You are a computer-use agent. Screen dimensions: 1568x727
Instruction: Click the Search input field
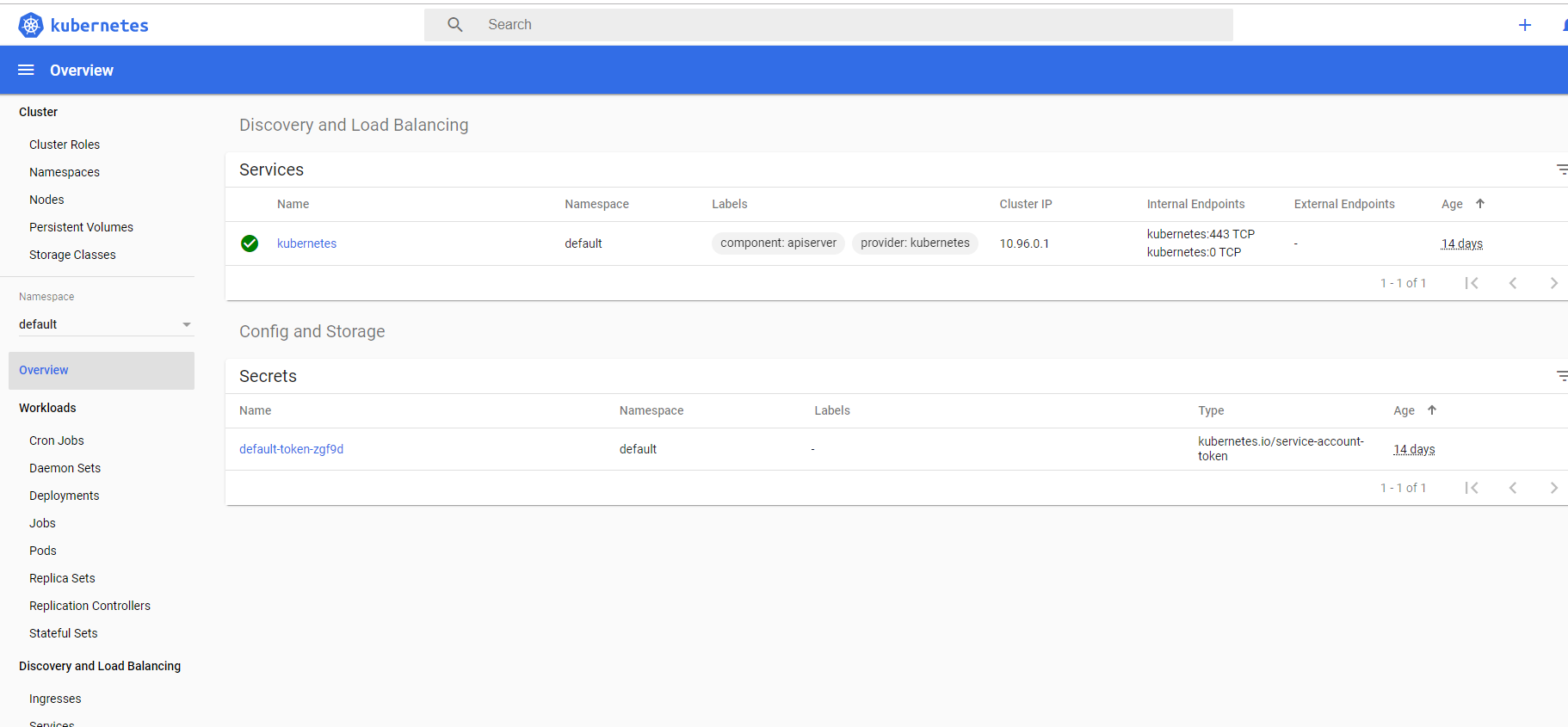pos(829,25)
